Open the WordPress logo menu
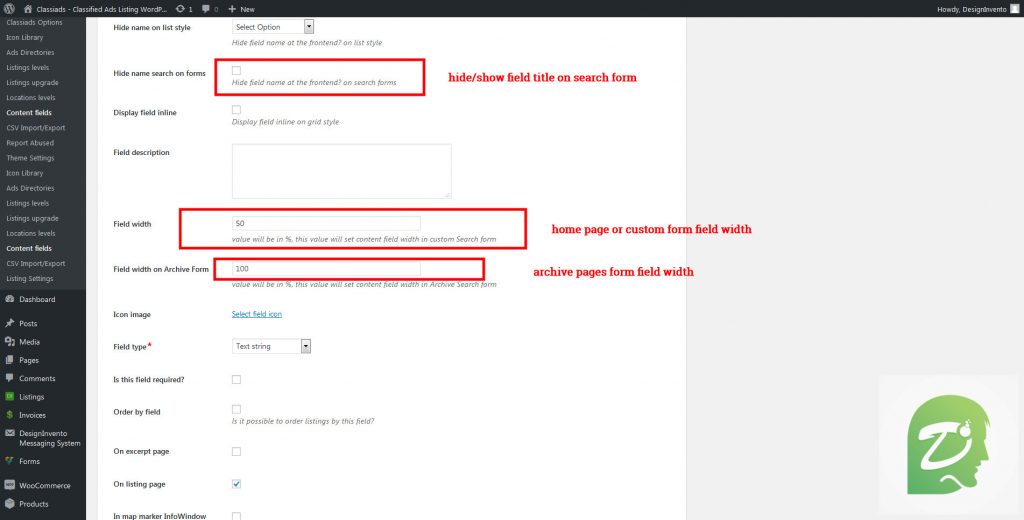 [9, 9]
